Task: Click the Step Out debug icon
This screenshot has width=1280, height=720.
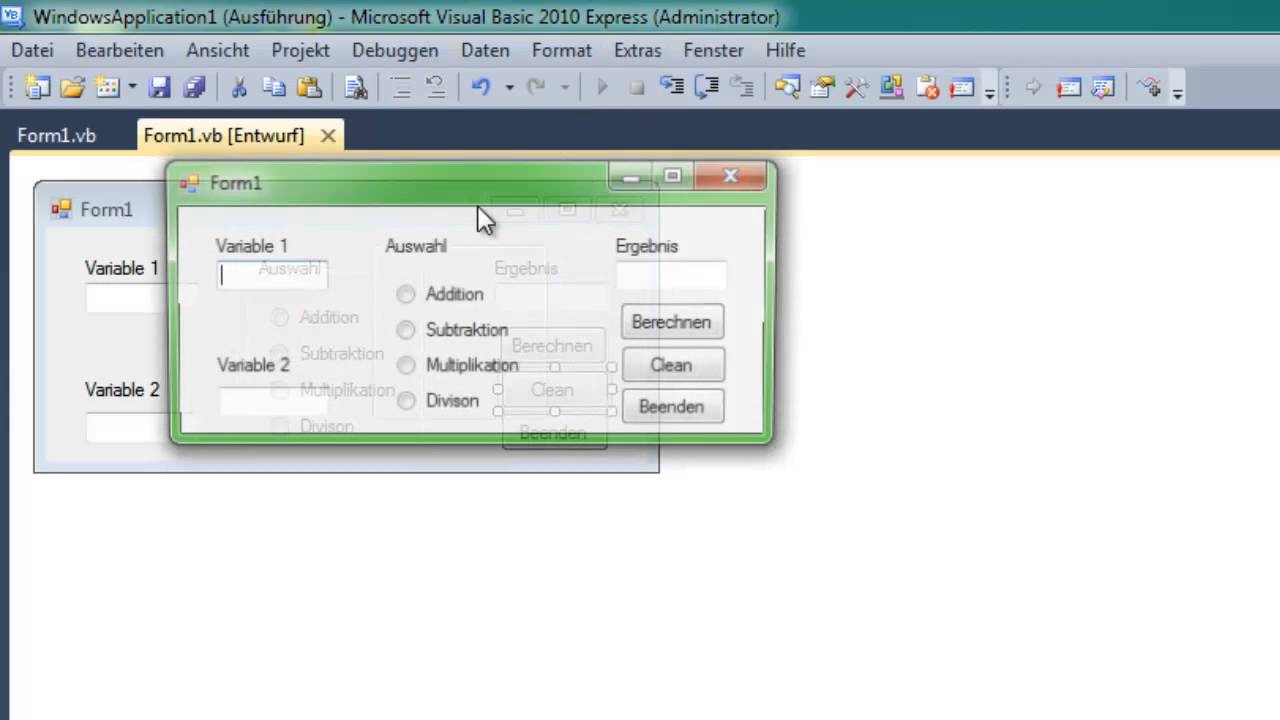Action: pyautogui.click(x=741, y=87)
